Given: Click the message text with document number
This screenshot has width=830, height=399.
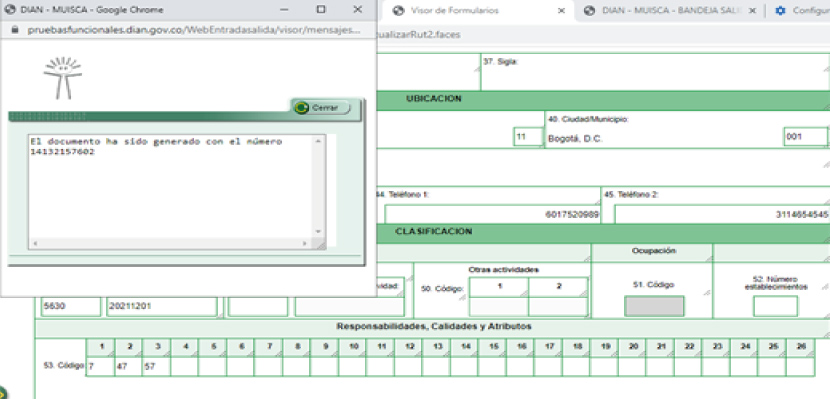Looking at the screenshot, I should [156, 147].
